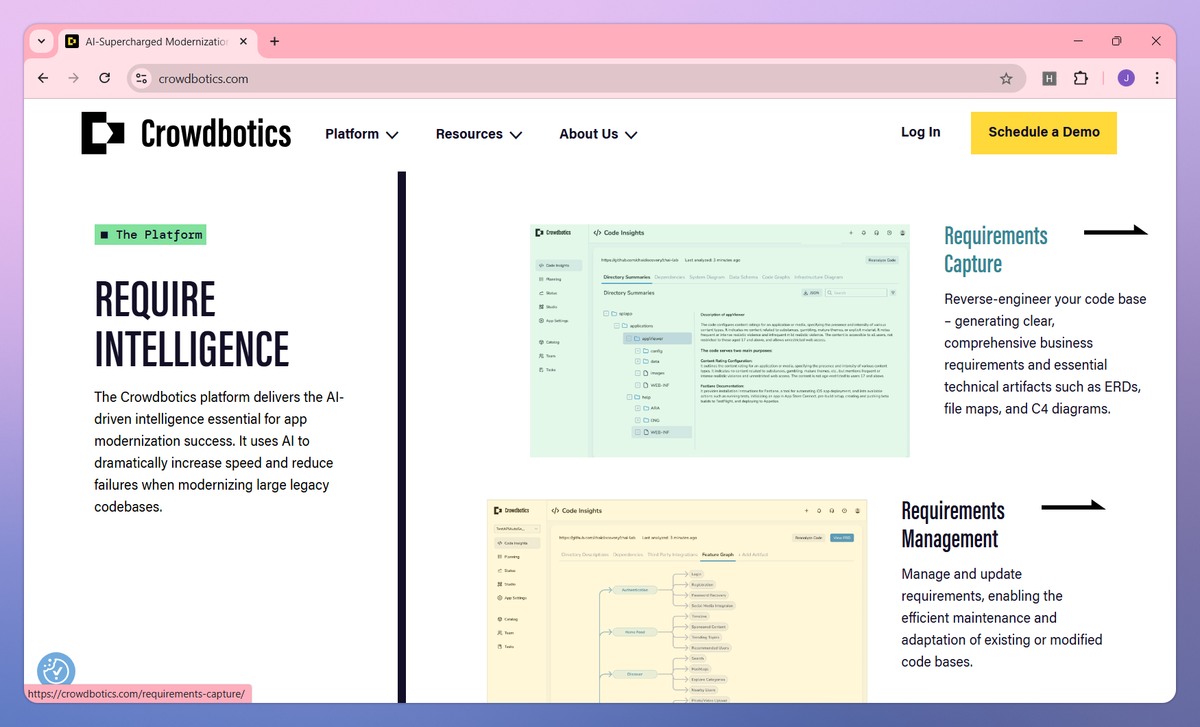
Task: Expand the Resources dropdown menu
Action: [x=479, y=134]
